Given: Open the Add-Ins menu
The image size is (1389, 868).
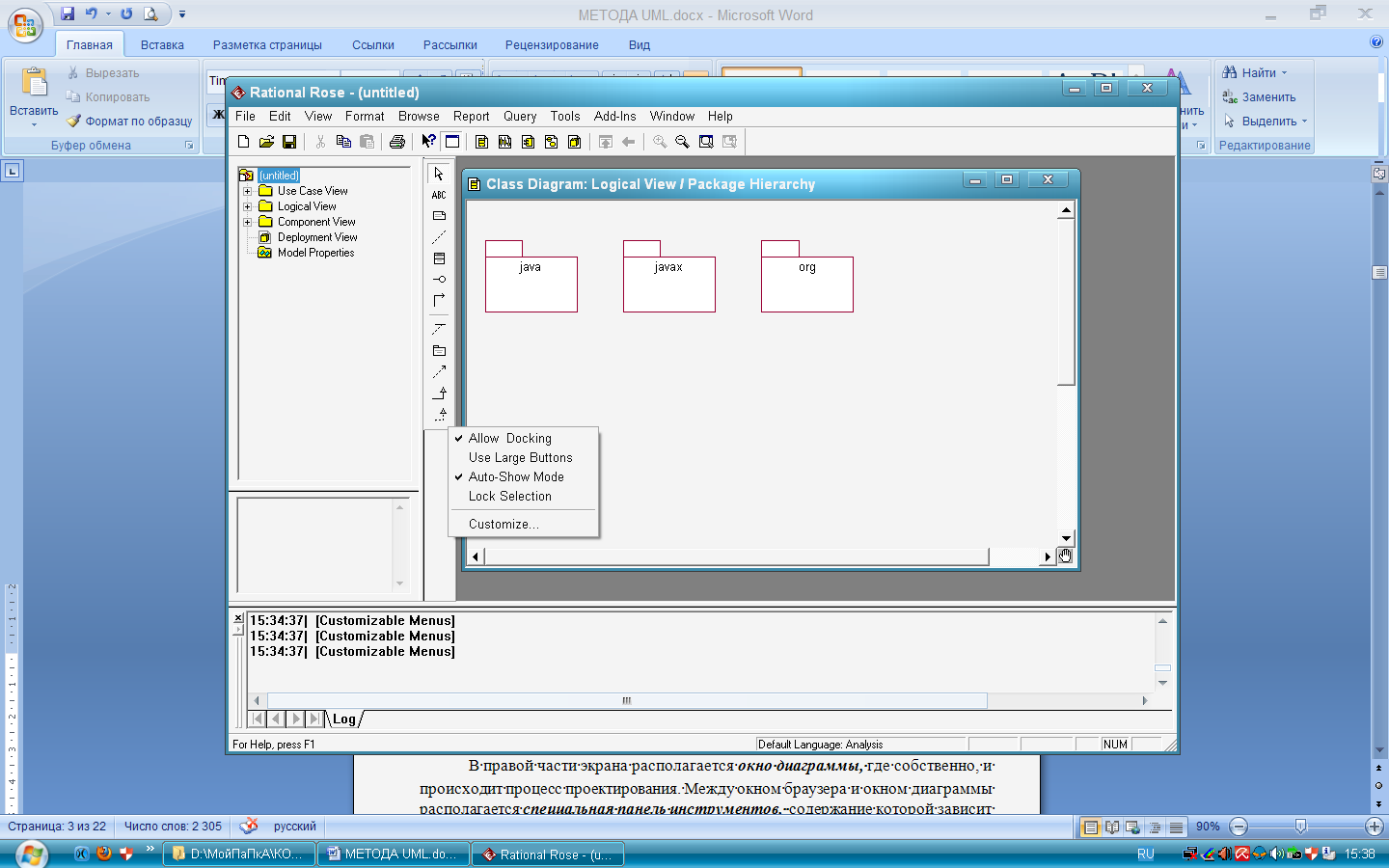Looking at the screenshot, I should point(614,116).
